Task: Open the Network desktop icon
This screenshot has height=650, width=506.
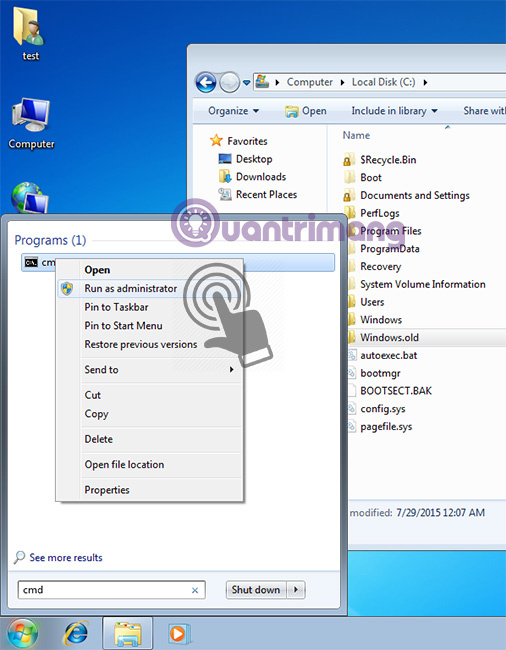Action: (30, 197)
